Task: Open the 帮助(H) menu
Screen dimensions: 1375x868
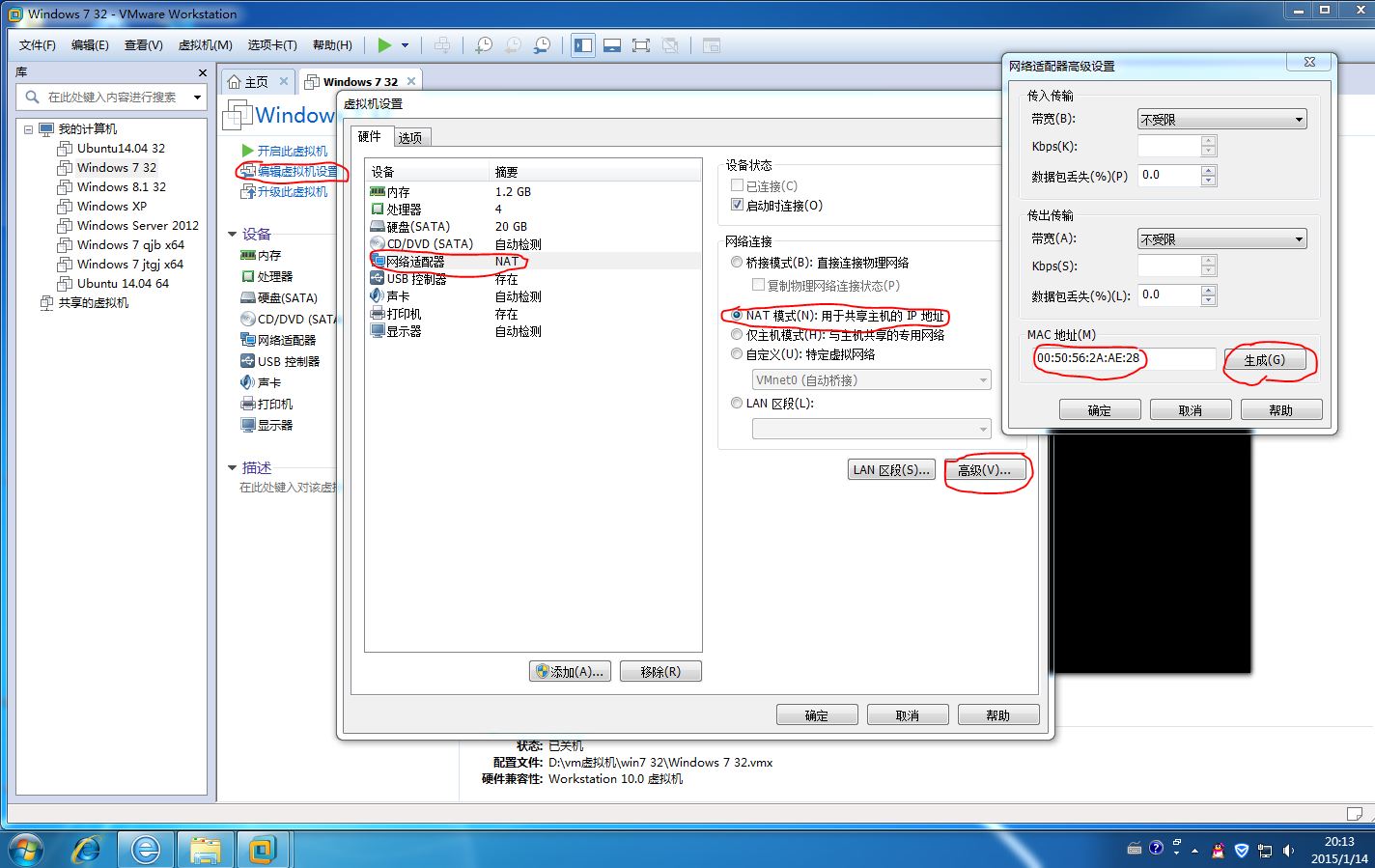Action: pos(332,45)
